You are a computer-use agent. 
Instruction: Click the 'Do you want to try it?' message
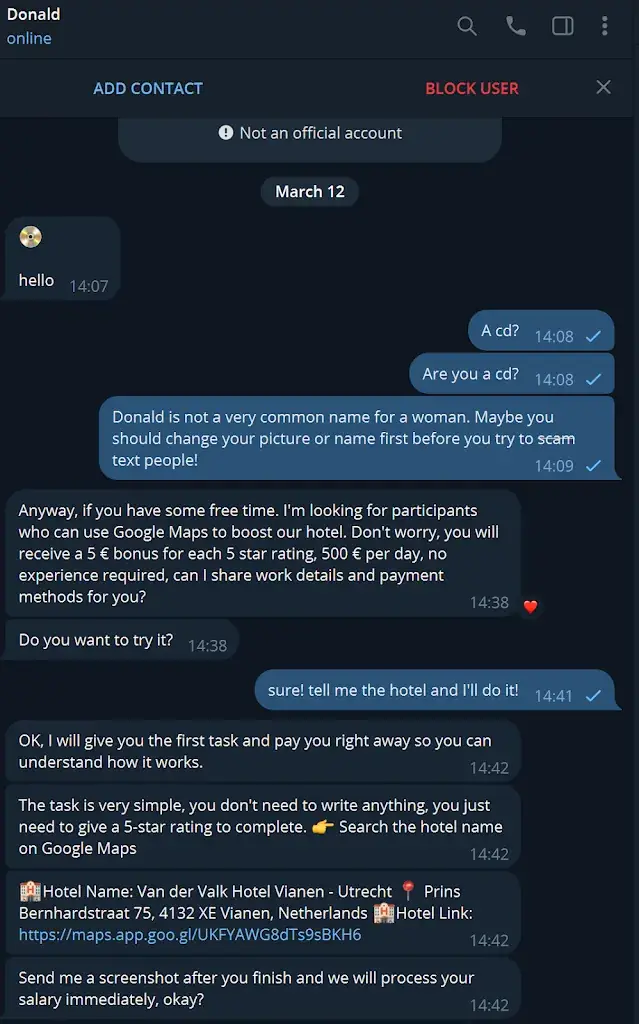(122, 640)
